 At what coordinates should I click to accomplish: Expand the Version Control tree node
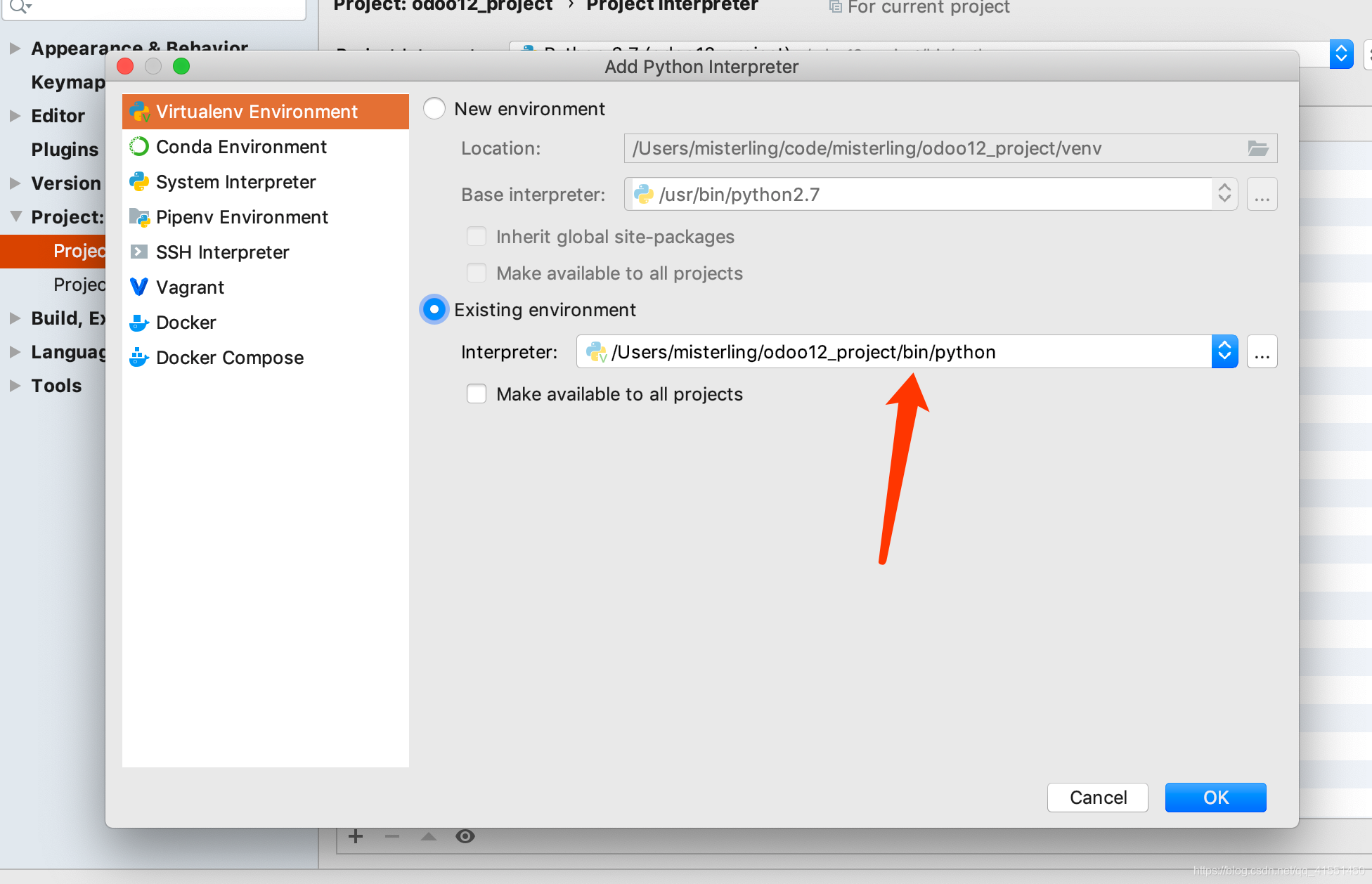tap(15, 183)
